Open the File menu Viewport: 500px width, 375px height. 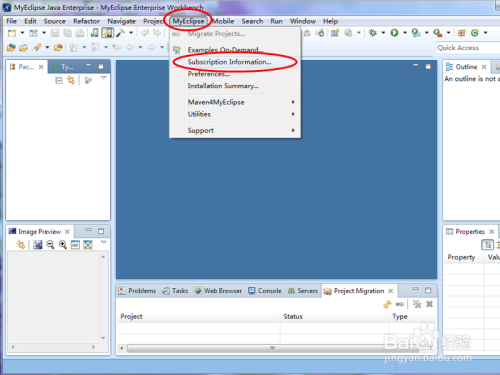pyautogui.click(x=11, y=21)
